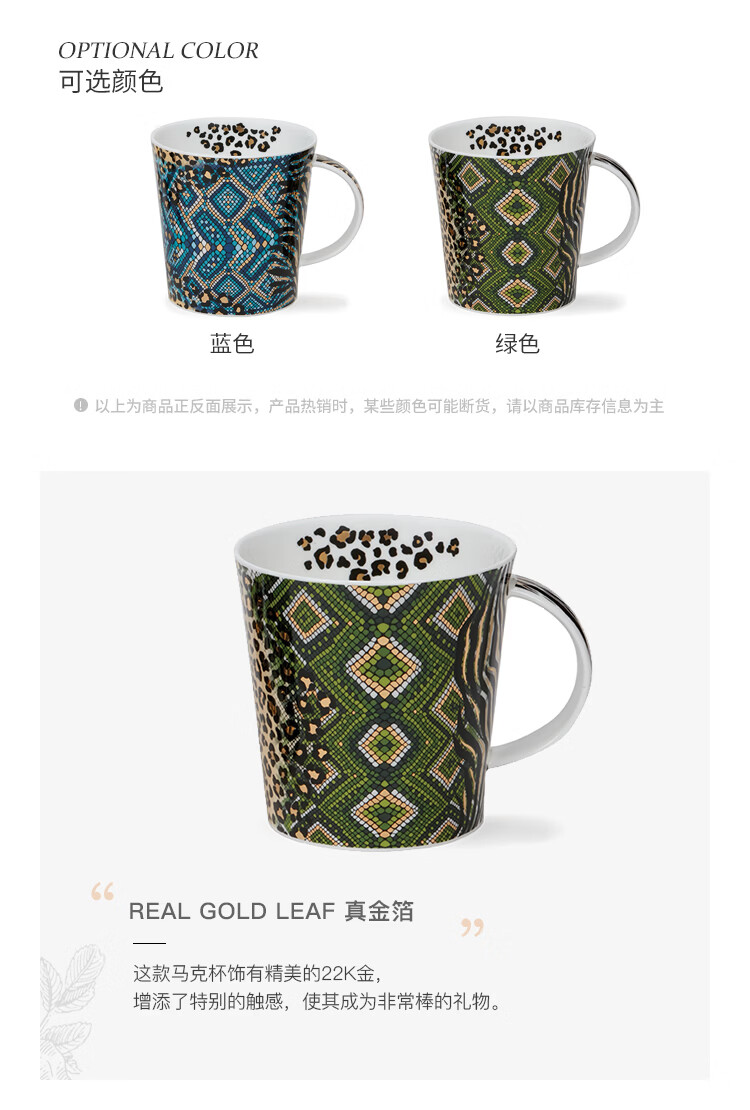Click the REAL GOLD LEAF 真金箔 title

point(271,910)
